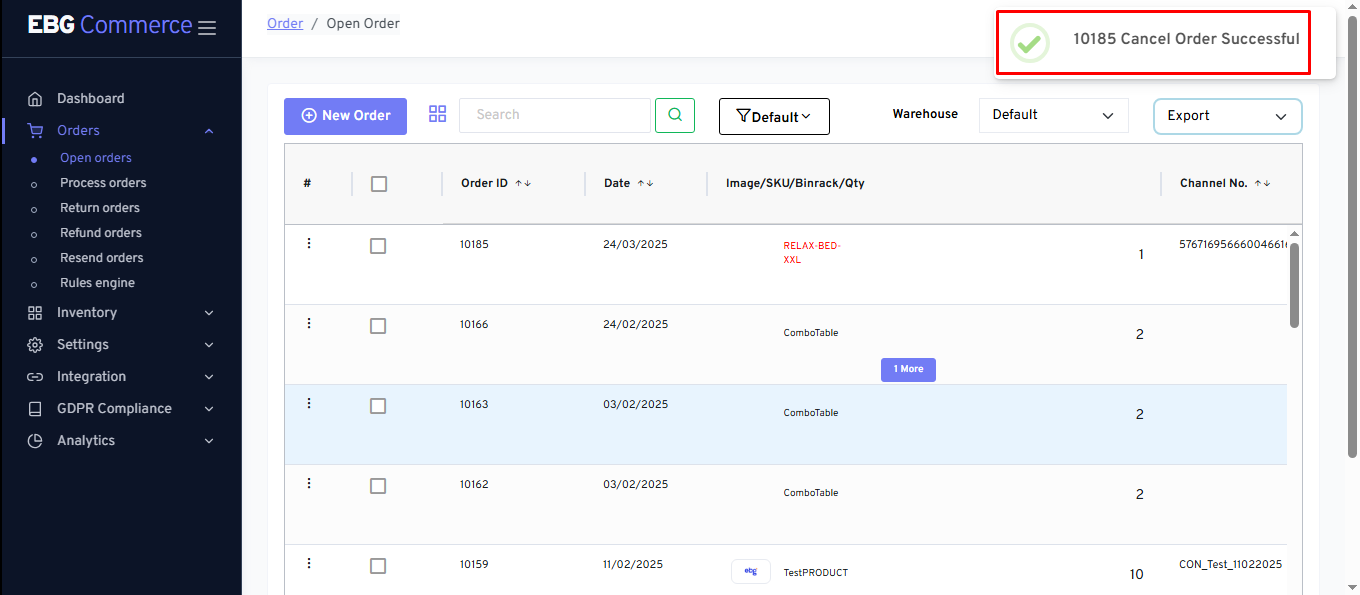
Task: Click the hamburger menu icon beside EBG Commerce
Action: click(x=207, y=28)
